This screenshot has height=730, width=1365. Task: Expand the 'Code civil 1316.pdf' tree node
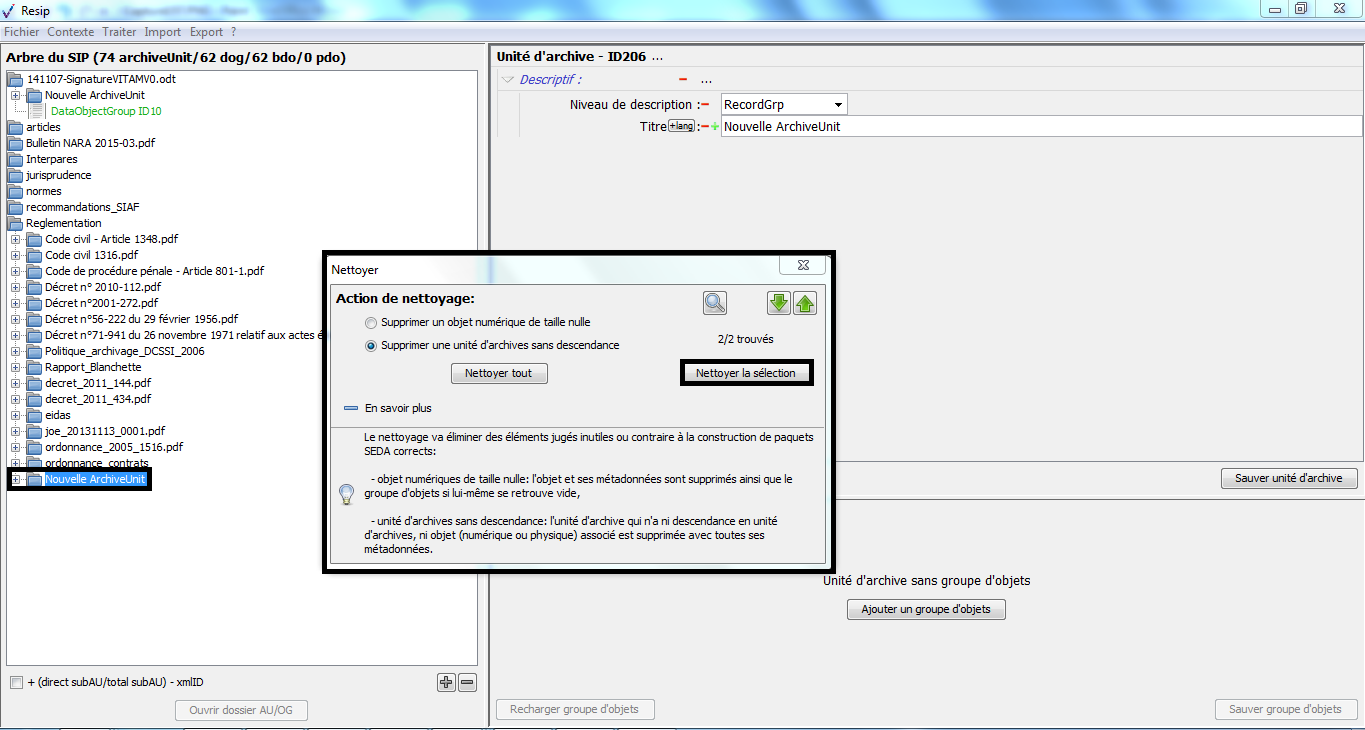tap(16, 255)
